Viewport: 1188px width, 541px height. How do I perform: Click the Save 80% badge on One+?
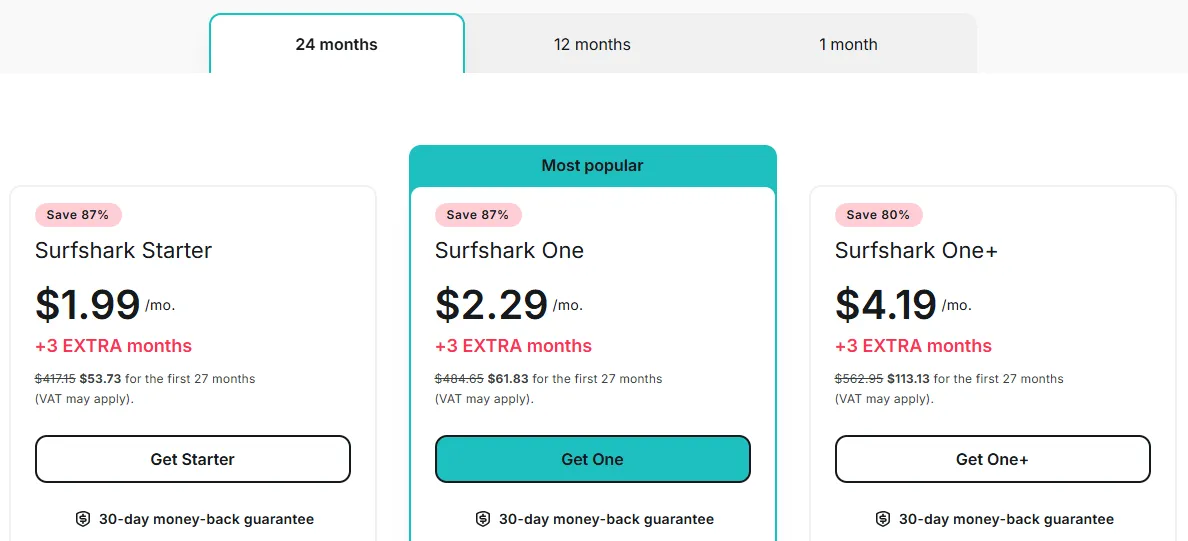point(878,215)
